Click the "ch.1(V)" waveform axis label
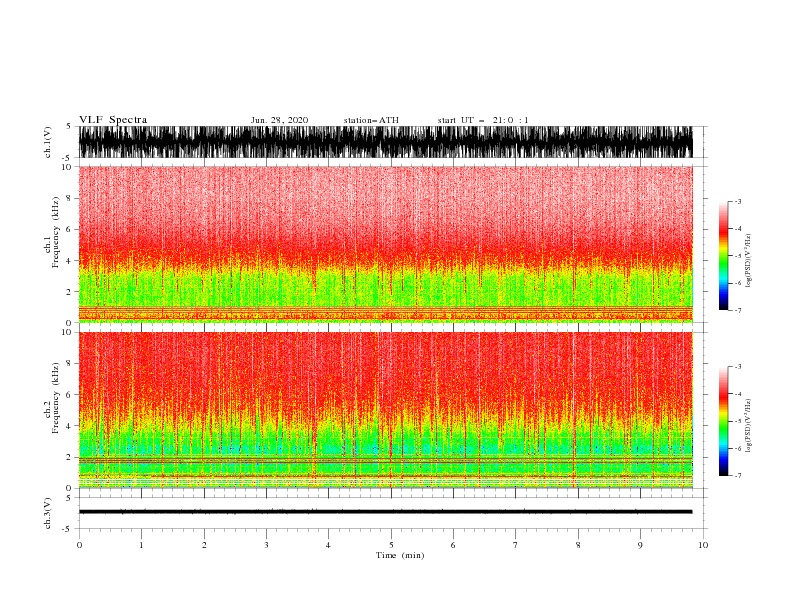The width and height of the screenshot is (792, 612). (x=48, y=142)
